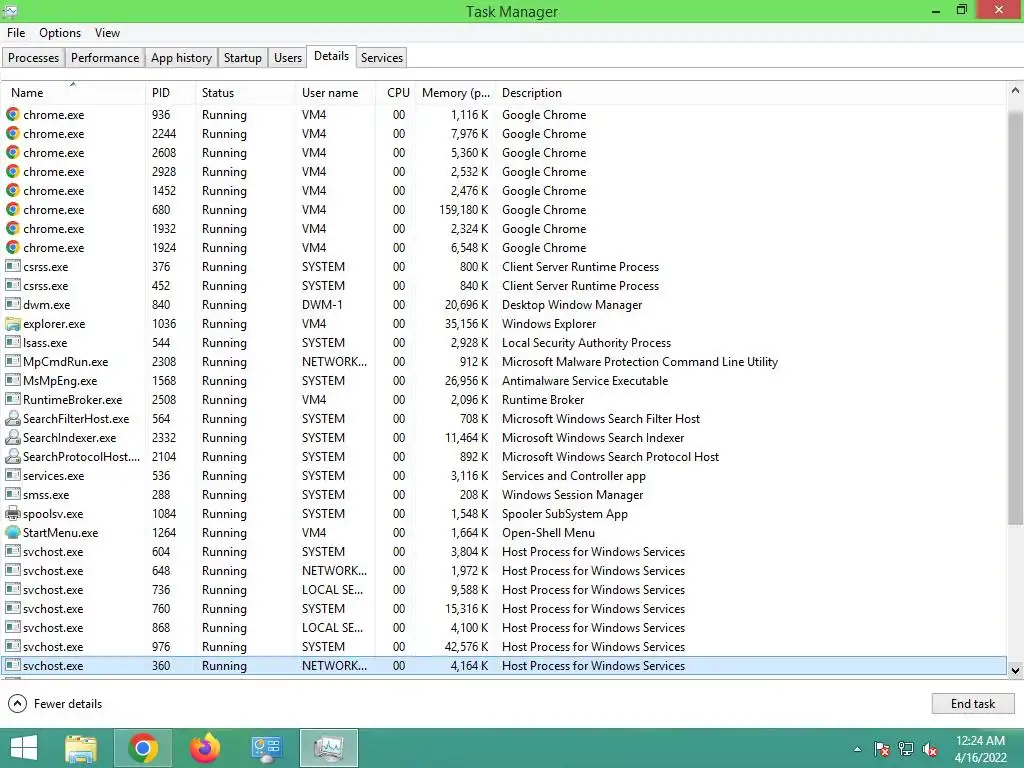The image size is (1024, 768).
Task: Switch to the Startup tab
Action: click(x=243, y=57)
